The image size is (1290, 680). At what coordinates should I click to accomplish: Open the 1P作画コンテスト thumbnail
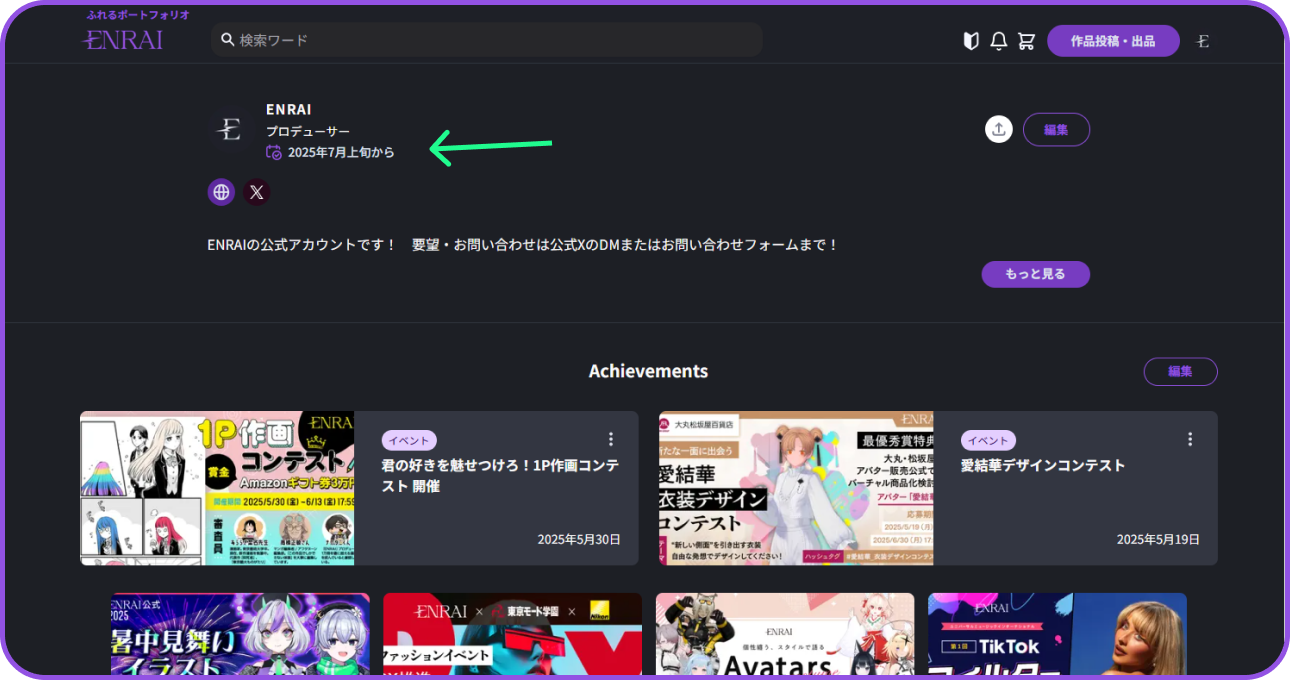(217, 488)
